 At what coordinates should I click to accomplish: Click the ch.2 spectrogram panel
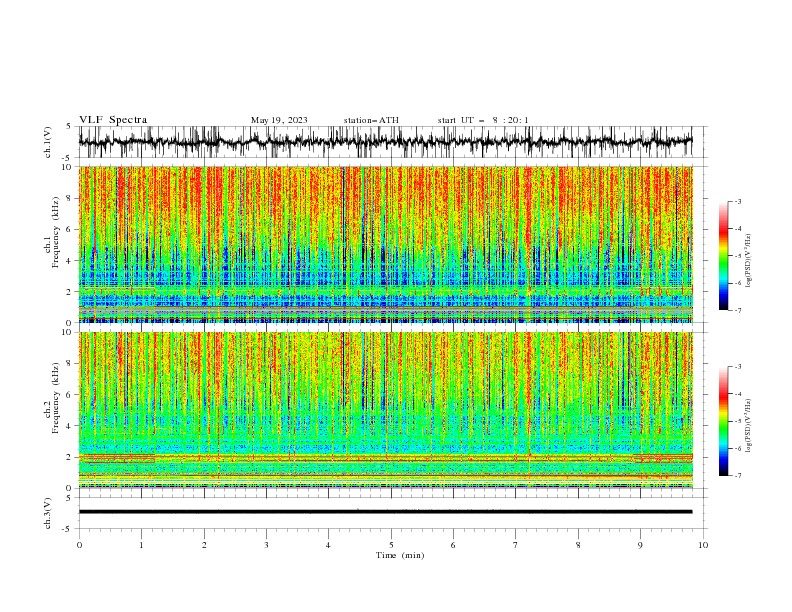point(386,410)
